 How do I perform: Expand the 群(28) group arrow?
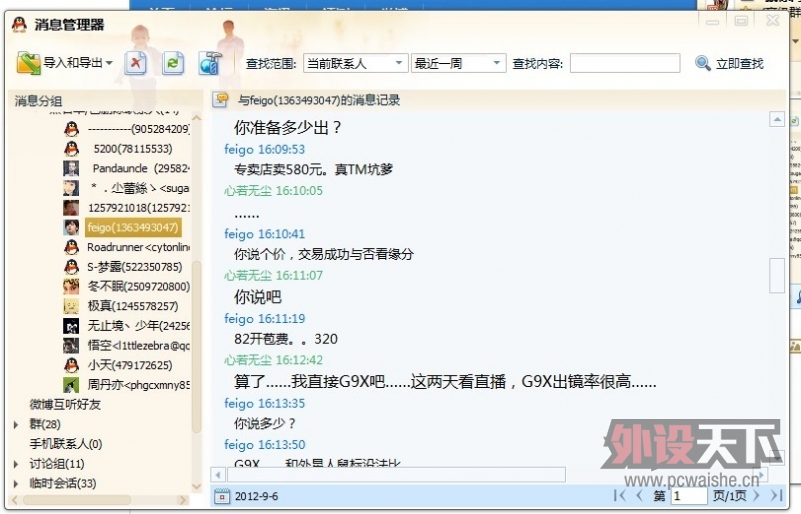pos(16,425)
